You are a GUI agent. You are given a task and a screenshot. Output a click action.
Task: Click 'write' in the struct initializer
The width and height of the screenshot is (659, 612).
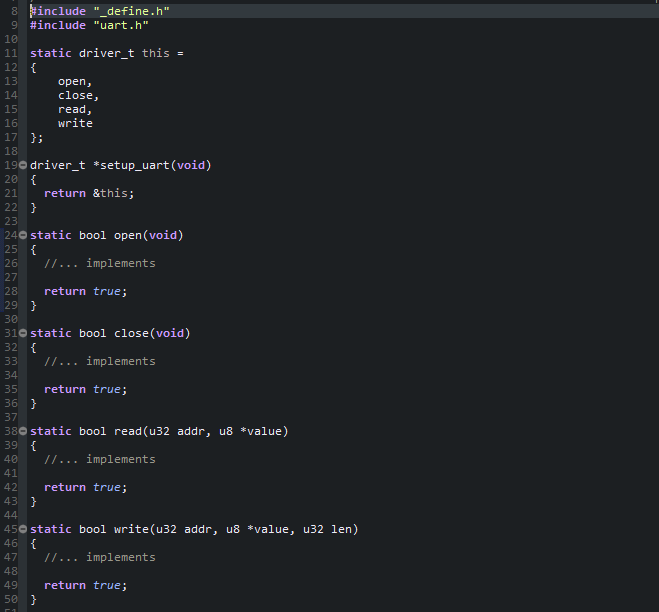click(x=75, y=124)
